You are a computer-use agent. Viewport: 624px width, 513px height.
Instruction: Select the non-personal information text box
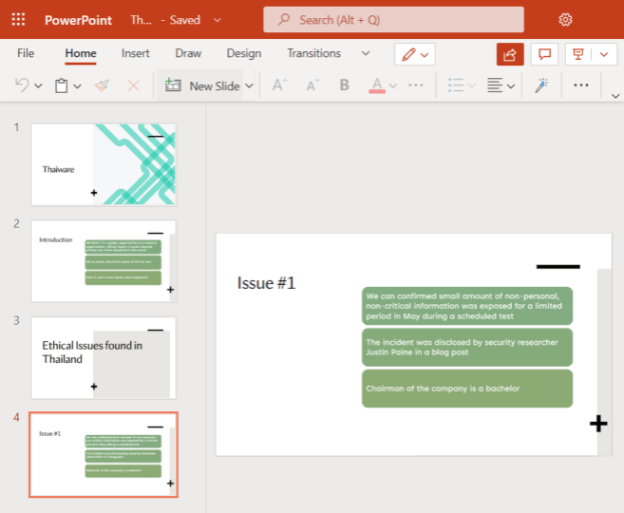coord(467,306)
